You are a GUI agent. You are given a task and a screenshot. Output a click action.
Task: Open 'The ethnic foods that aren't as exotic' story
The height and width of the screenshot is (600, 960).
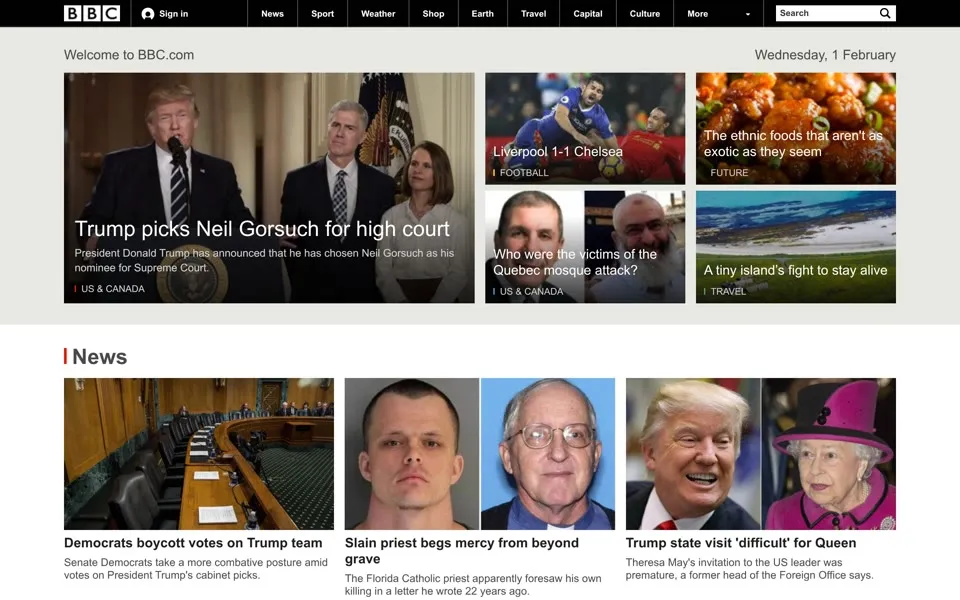793,143
